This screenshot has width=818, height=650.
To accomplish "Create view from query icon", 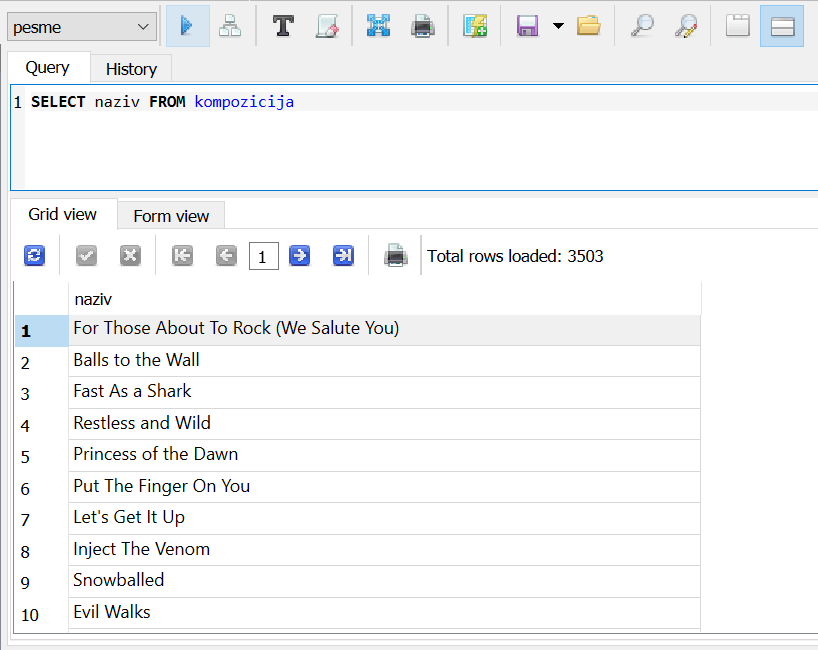I will click(475, 26).
